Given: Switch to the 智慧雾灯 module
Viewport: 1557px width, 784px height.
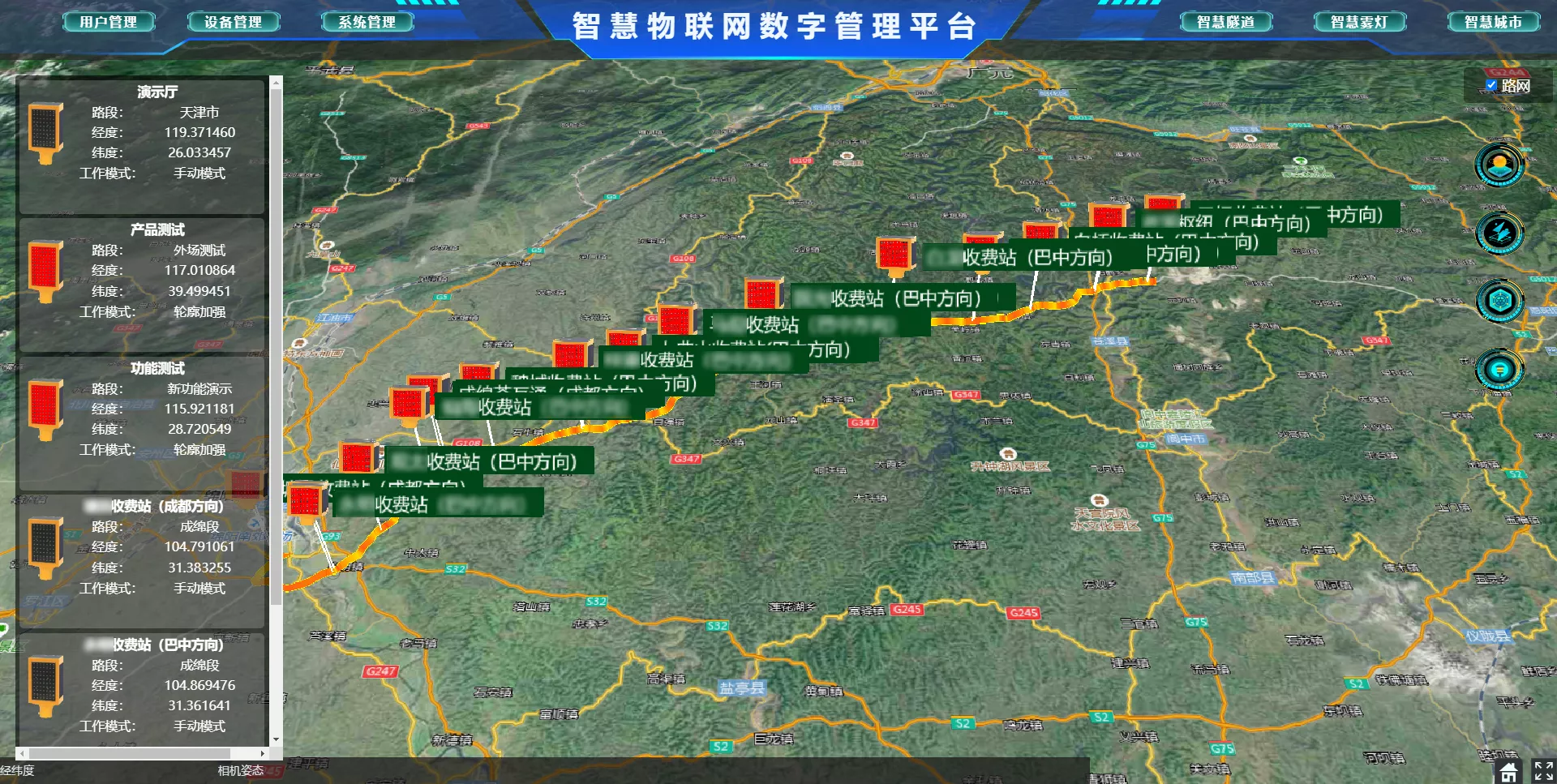Looking at the screenshot, I should [1359, 22].
